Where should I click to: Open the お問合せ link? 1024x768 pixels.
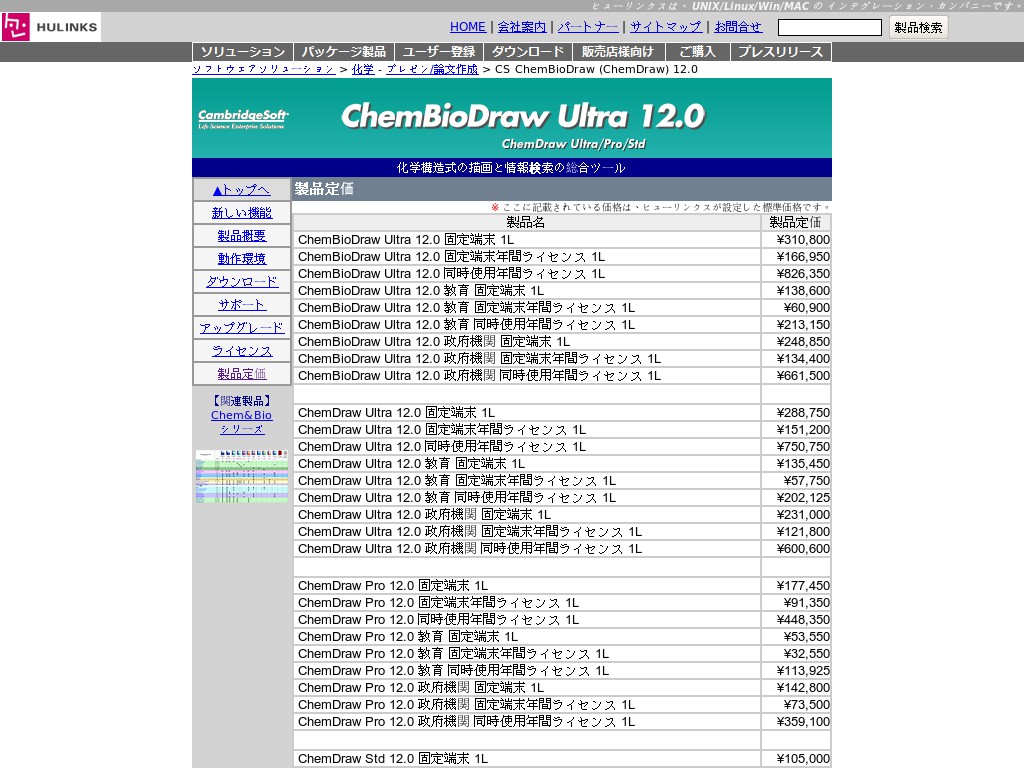(x=738, y=27)
